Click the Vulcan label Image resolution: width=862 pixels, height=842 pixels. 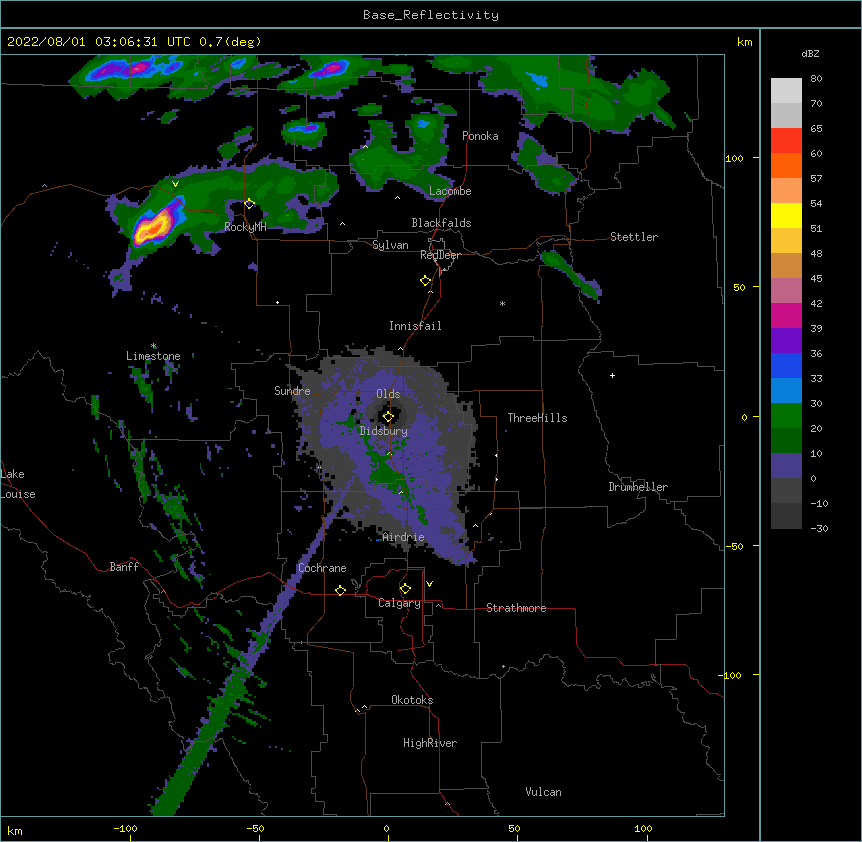tap(543, 792)
